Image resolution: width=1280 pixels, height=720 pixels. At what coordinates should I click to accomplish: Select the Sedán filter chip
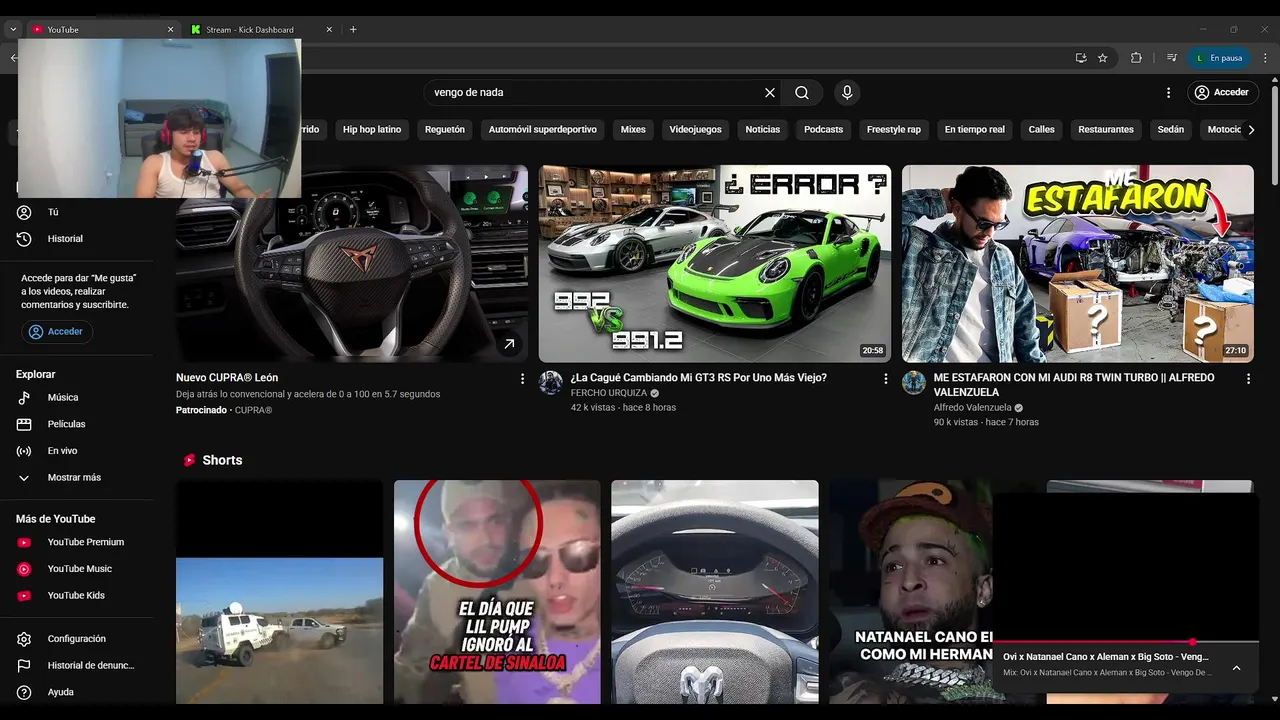pyautogui.click(x=1171, y=129)
